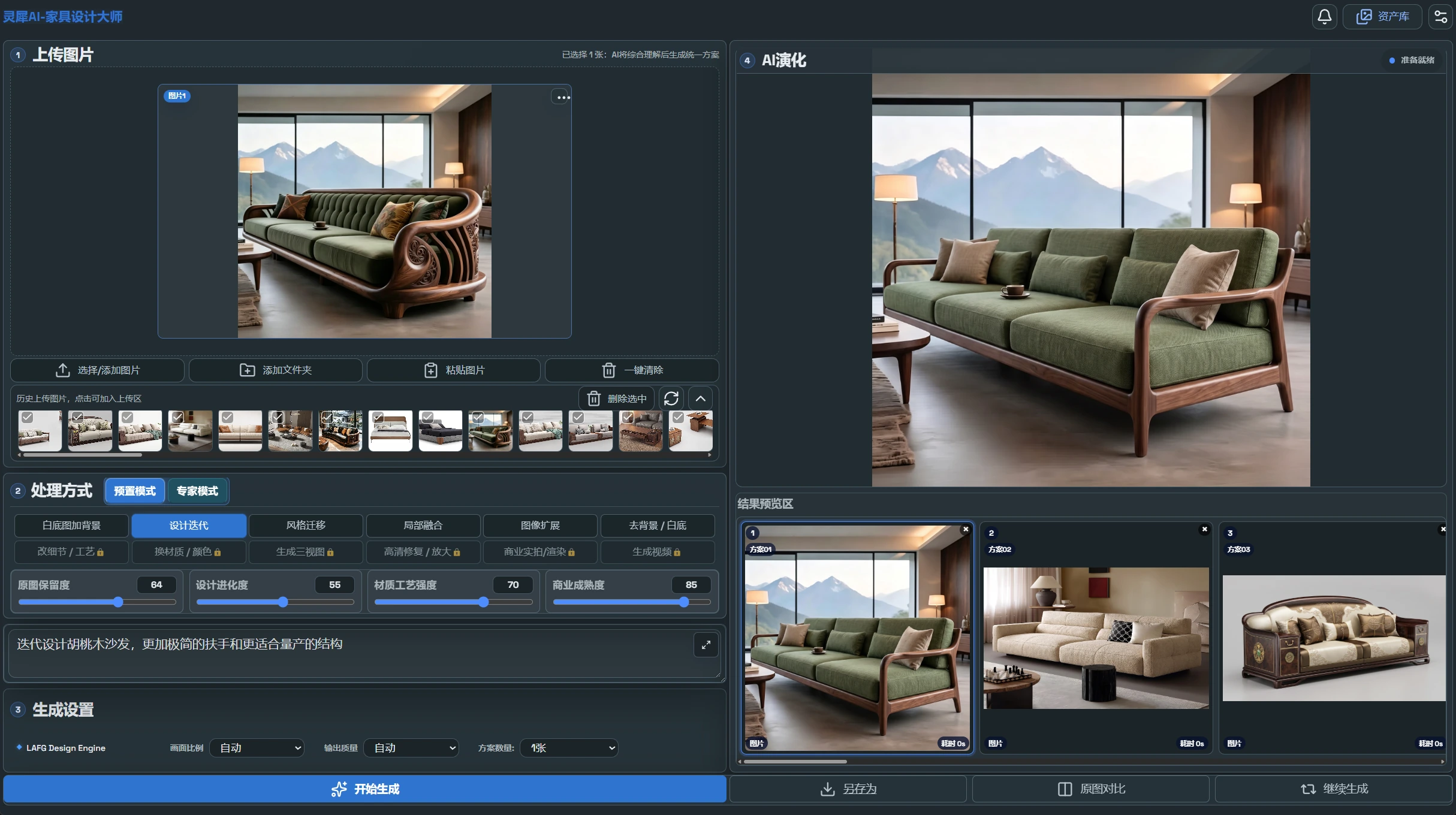Viewport: 1456px width, 815px height.
Task: Click the 删除选中 button
Action: (x=617, y=399)
